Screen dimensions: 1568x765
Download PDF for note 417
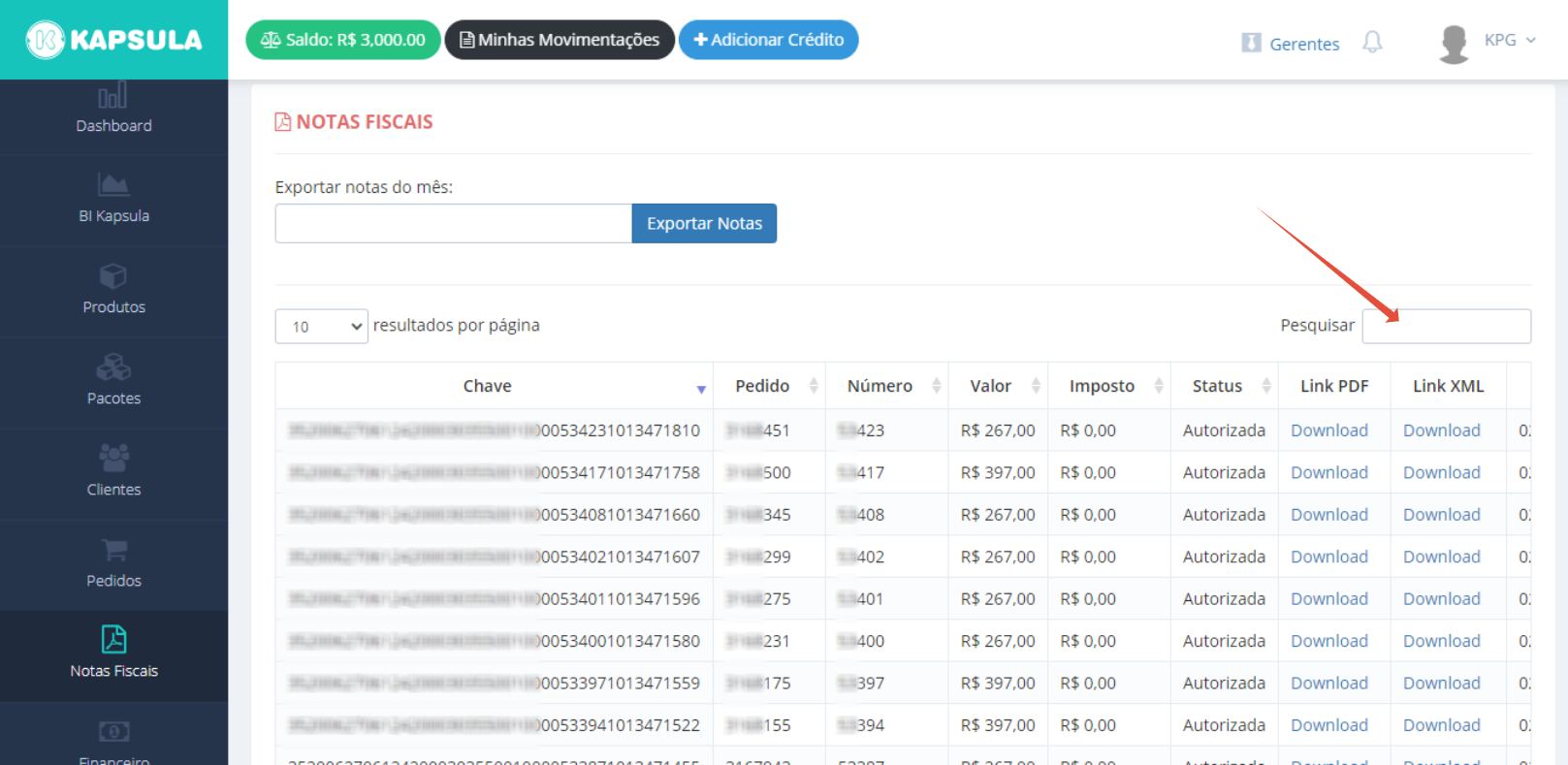pyautogui.click(x=1329, y=472)
